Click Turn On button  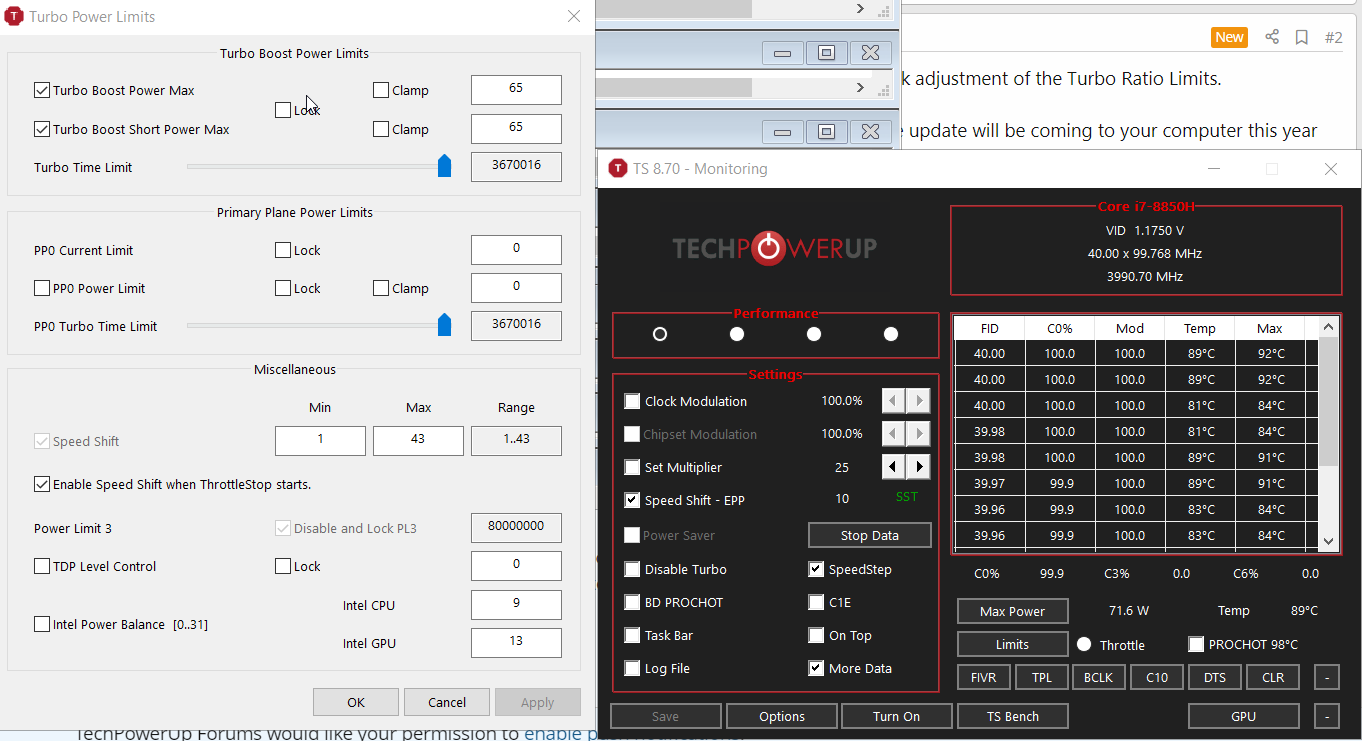[897, 716]
